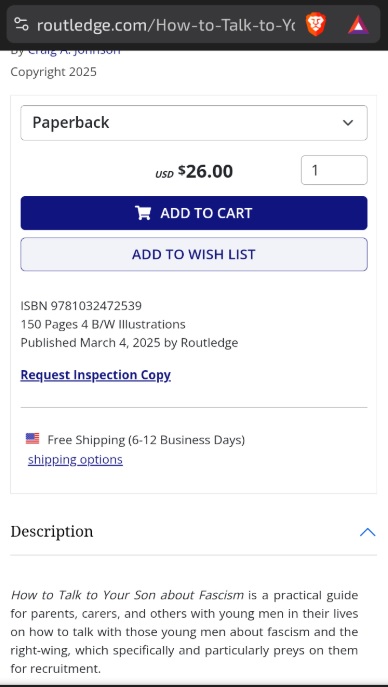Image resolution: width=388 pixels, height=687 pixels.
Task: Click the US flag shipping icon
Action: [32, 439]
